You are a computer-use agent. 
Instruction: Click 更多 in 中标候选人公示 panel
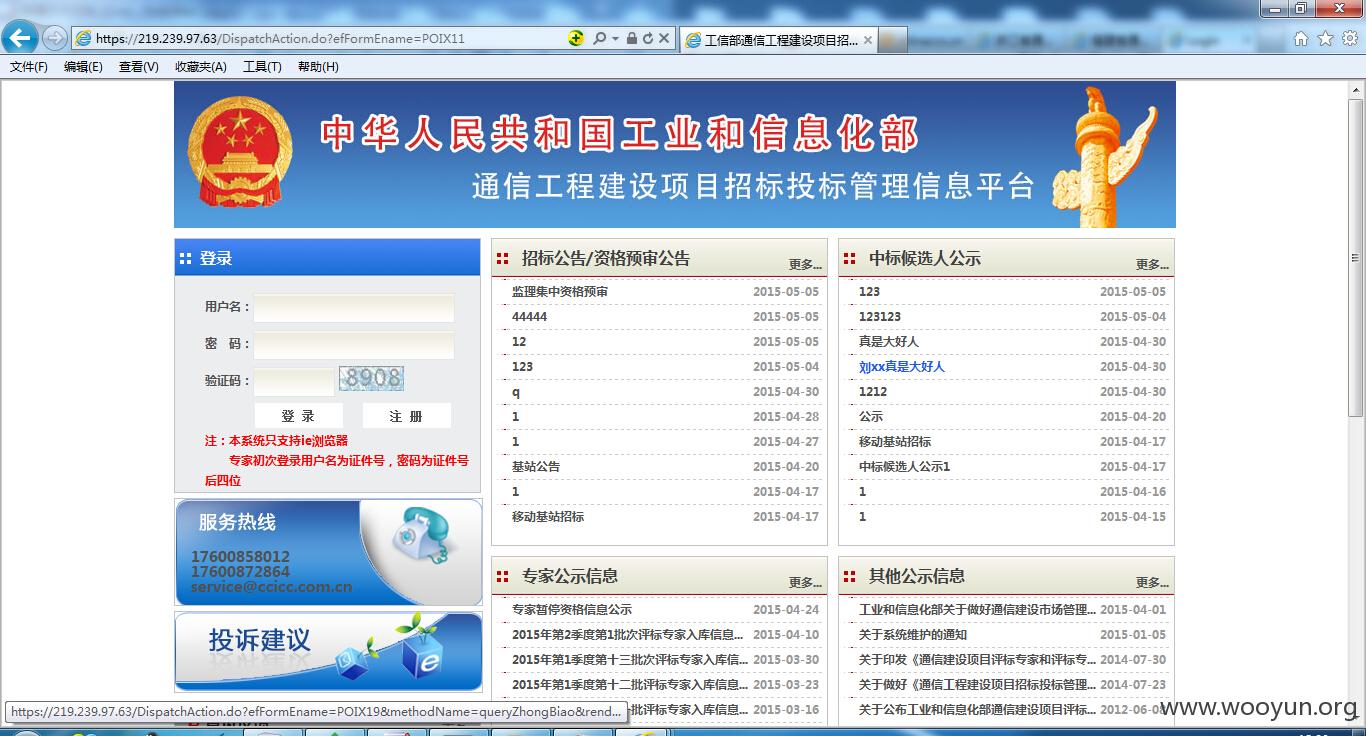point(1152,265)
